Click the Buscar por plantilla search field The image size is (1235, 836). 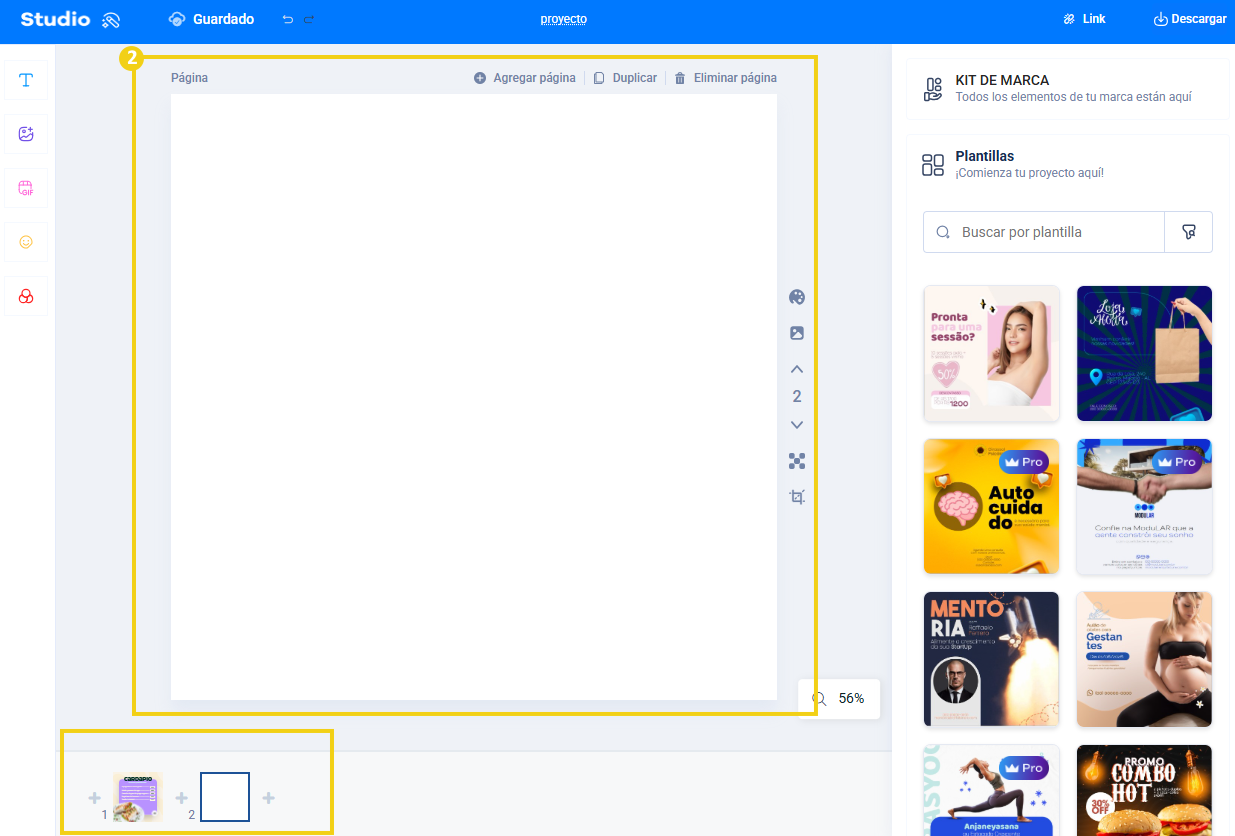click(x=1044, y=232)
